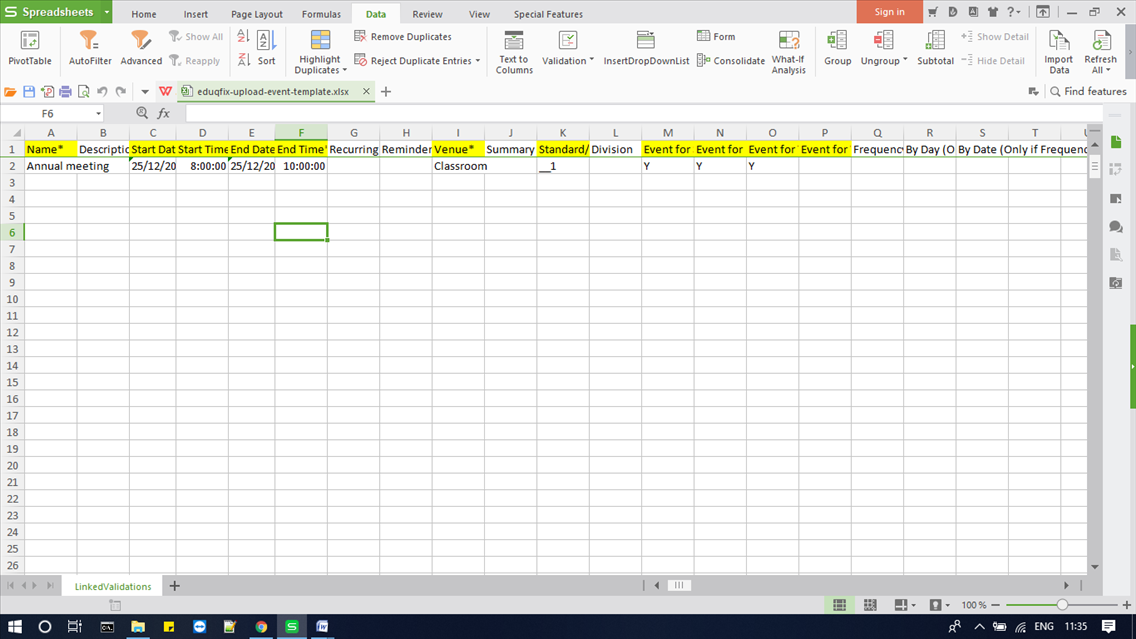The height and width of the screenshot is (639, 1136).
Task: Go to the Formulas tab
Action: point(321,14)
